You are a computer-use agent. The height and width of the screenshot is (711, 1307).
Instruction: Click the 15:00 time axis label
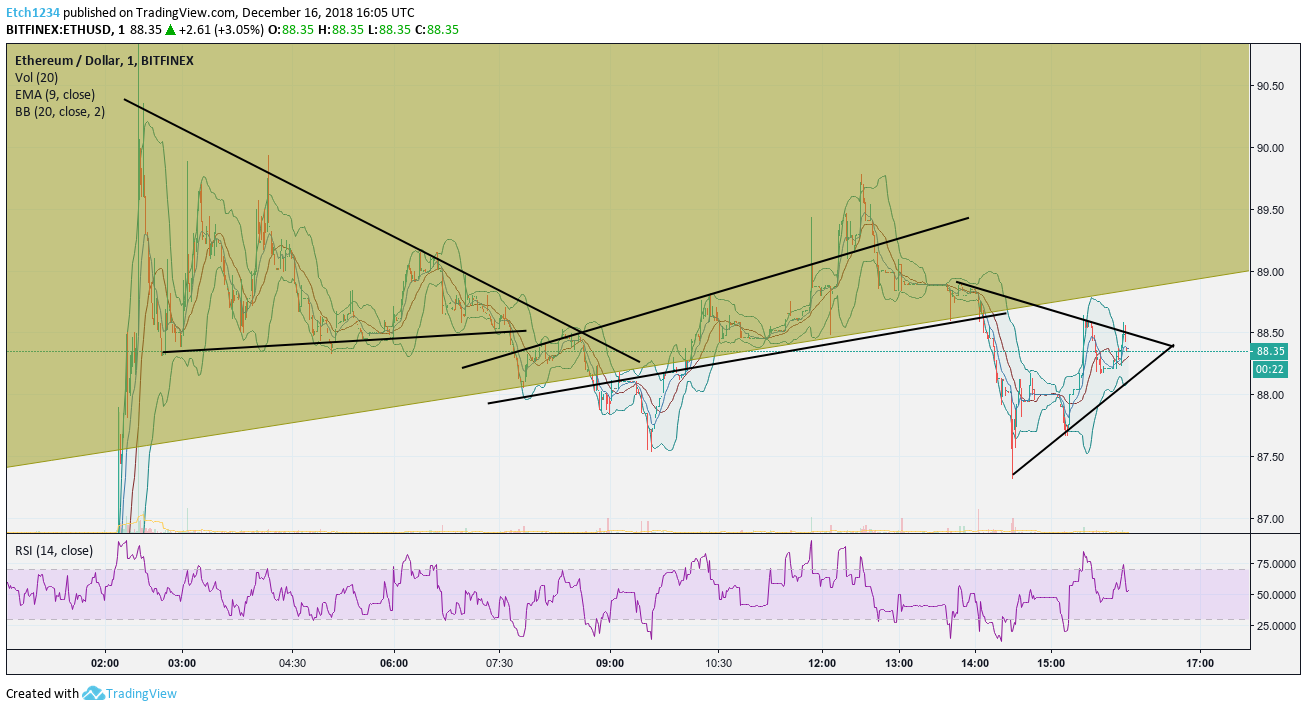click(1051, 663)
